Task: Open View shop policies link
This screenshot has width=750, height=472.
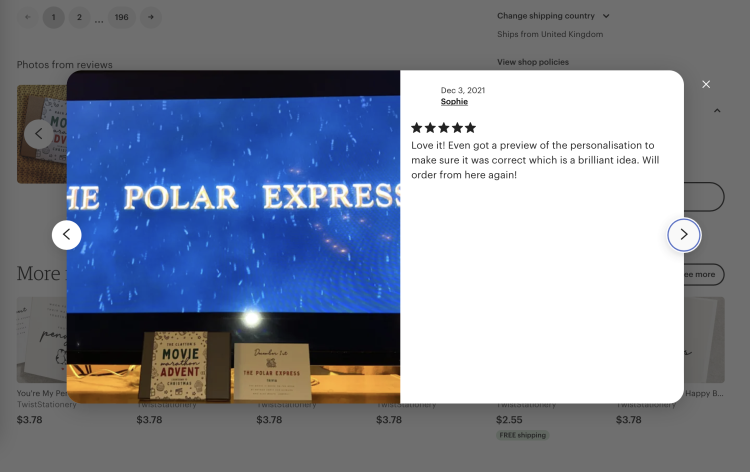Action: 533,62
